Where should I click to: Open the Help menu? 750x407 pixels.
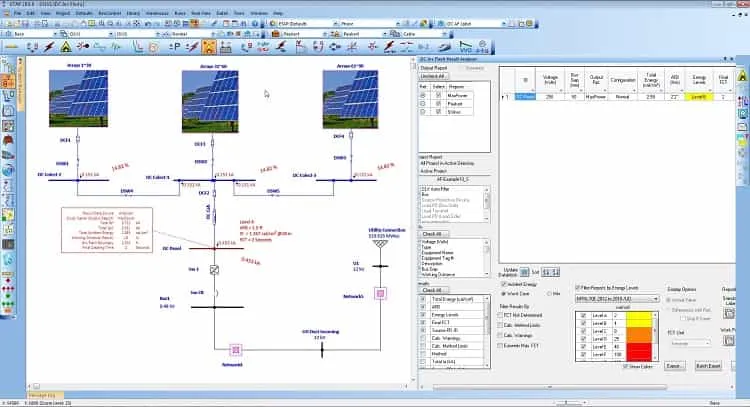pos(278,13)
